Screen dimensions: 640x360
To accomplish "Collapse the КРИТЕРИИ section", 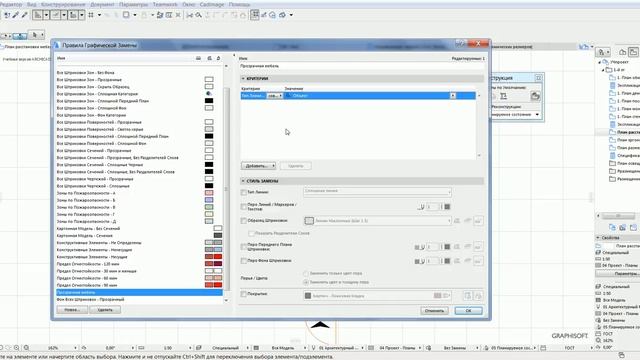I will (x=243, y=78).
